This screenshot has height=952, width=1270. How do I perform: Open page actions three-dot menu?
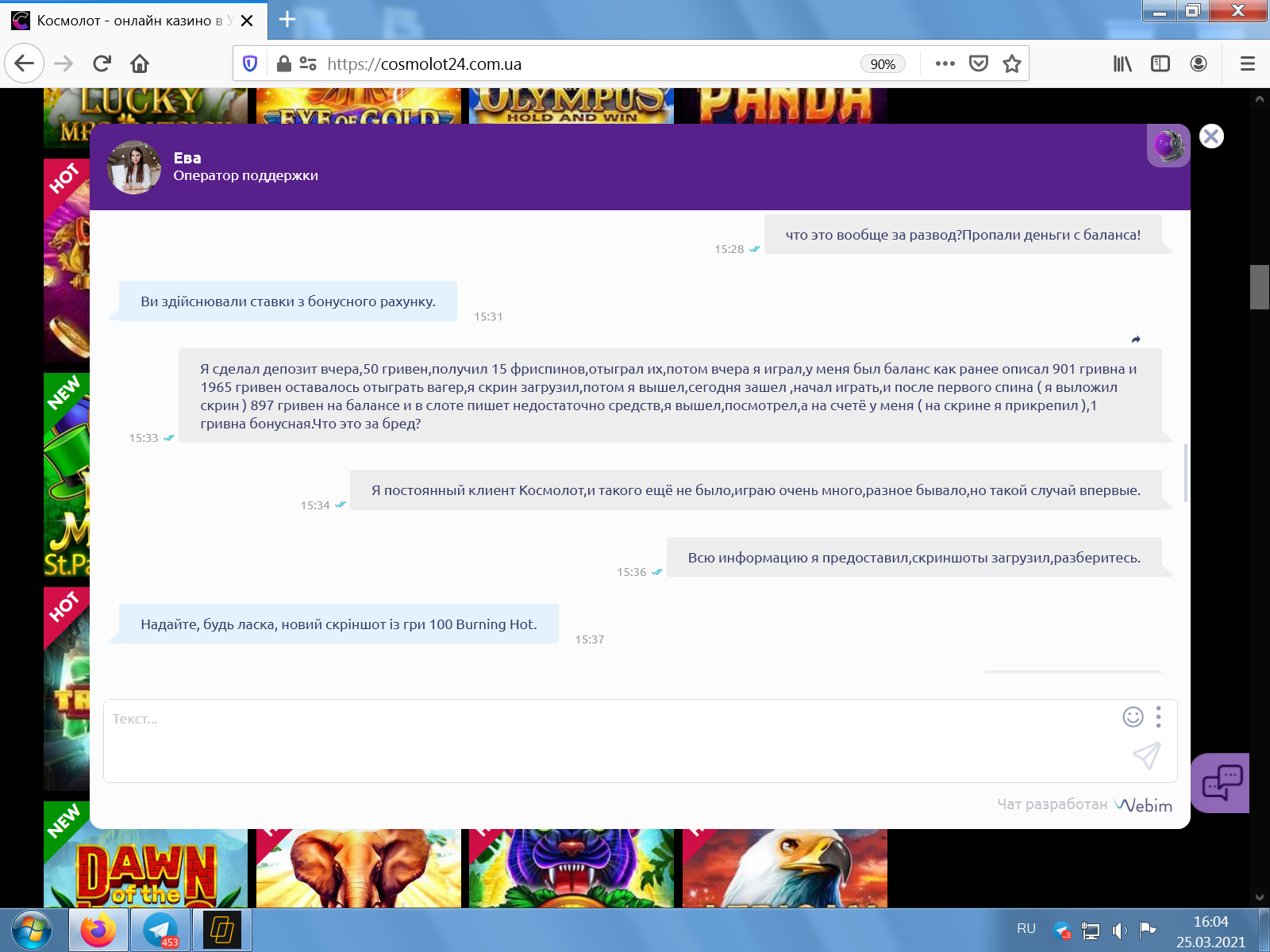tap(945, 63)
